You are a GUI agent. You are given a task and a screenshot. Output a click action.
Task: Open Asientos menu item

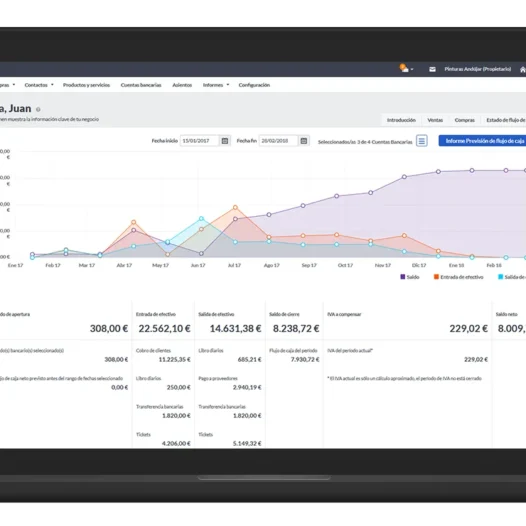(182, 85)
